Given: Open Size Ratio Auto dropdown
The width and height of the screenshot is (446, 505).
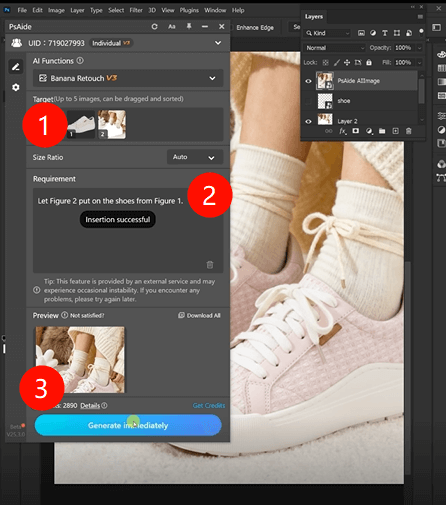Looking at the screenshot, I should 195,157.
